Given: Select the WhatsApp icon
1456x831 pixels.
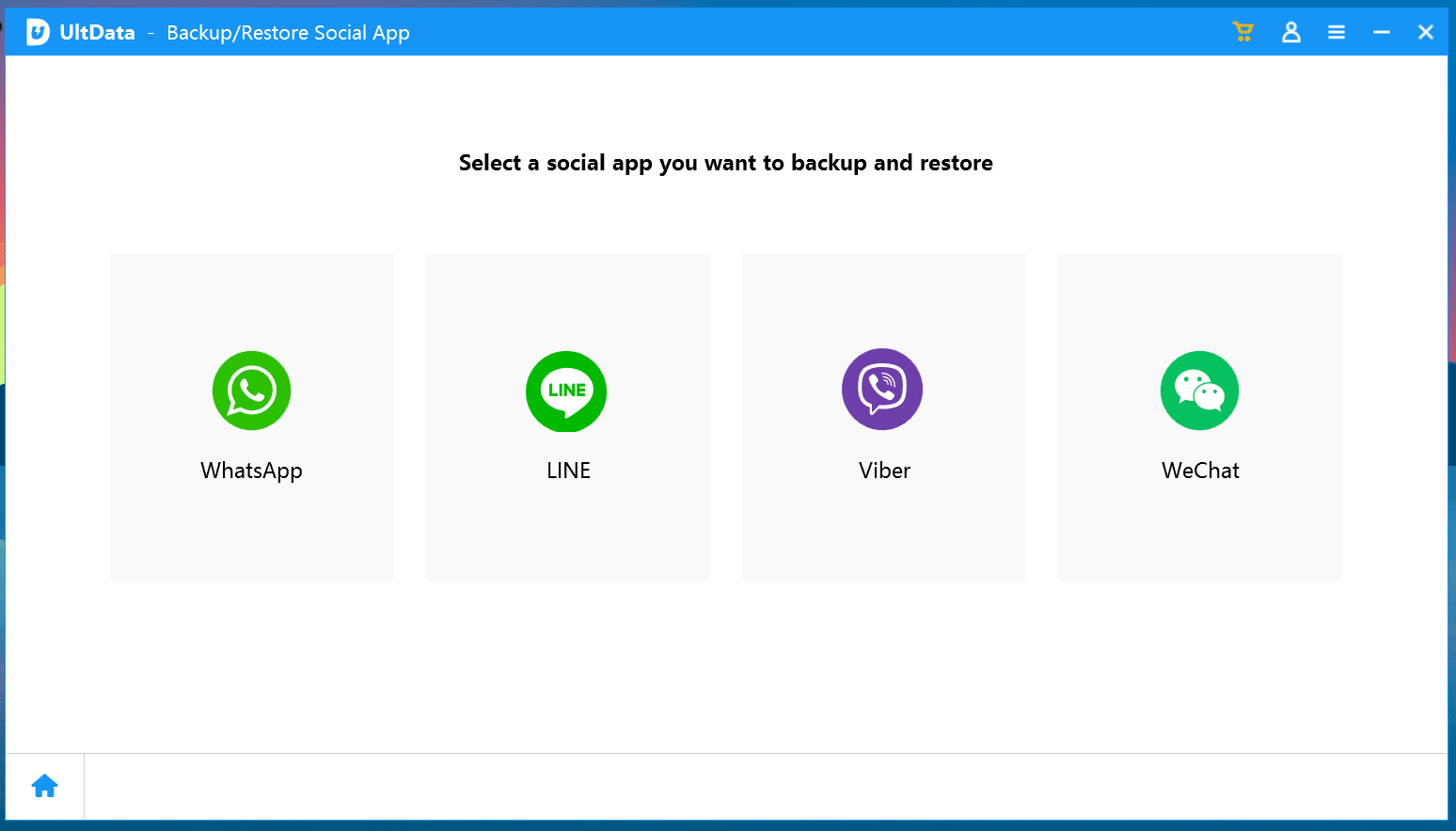Looking at the screenshot, I should pos(251,391).
